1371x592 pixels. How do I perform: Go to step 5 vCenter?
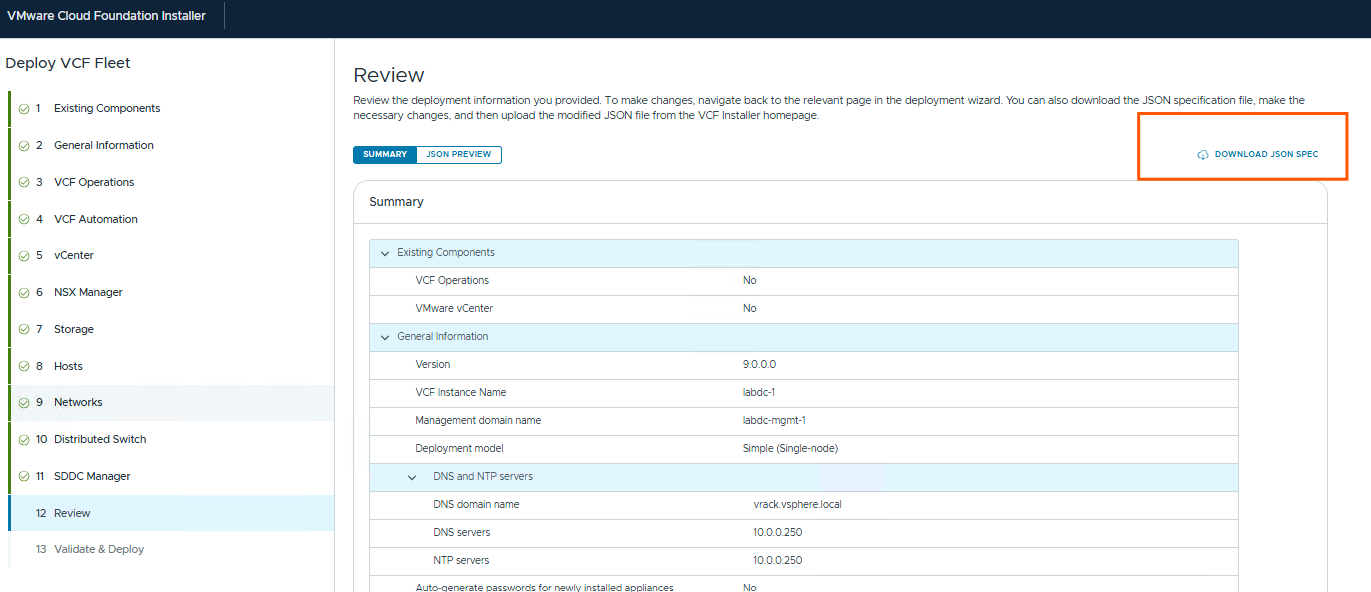point(171,255)
